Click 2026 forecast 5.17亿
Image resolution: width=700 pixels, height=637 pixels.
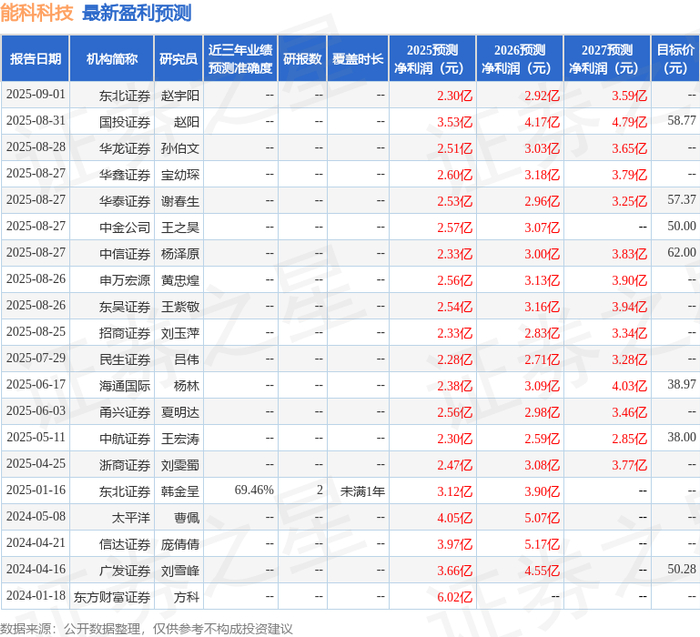click(542, 544)
